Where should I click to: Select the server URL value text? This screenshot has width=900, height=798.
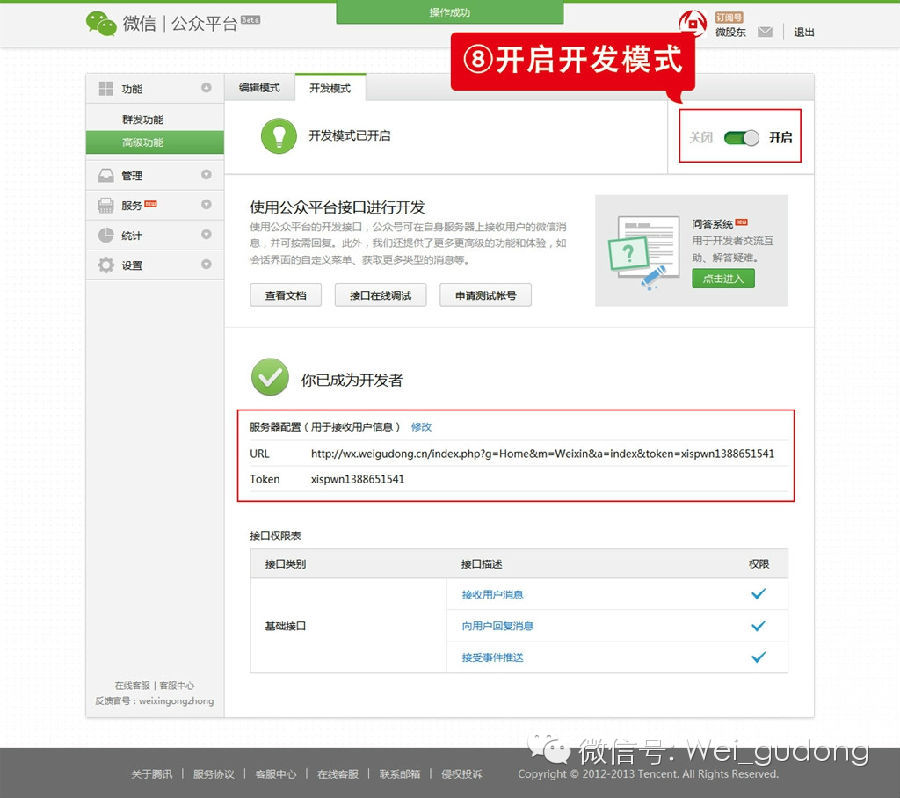pyautogui.click(x=542, y=454)
